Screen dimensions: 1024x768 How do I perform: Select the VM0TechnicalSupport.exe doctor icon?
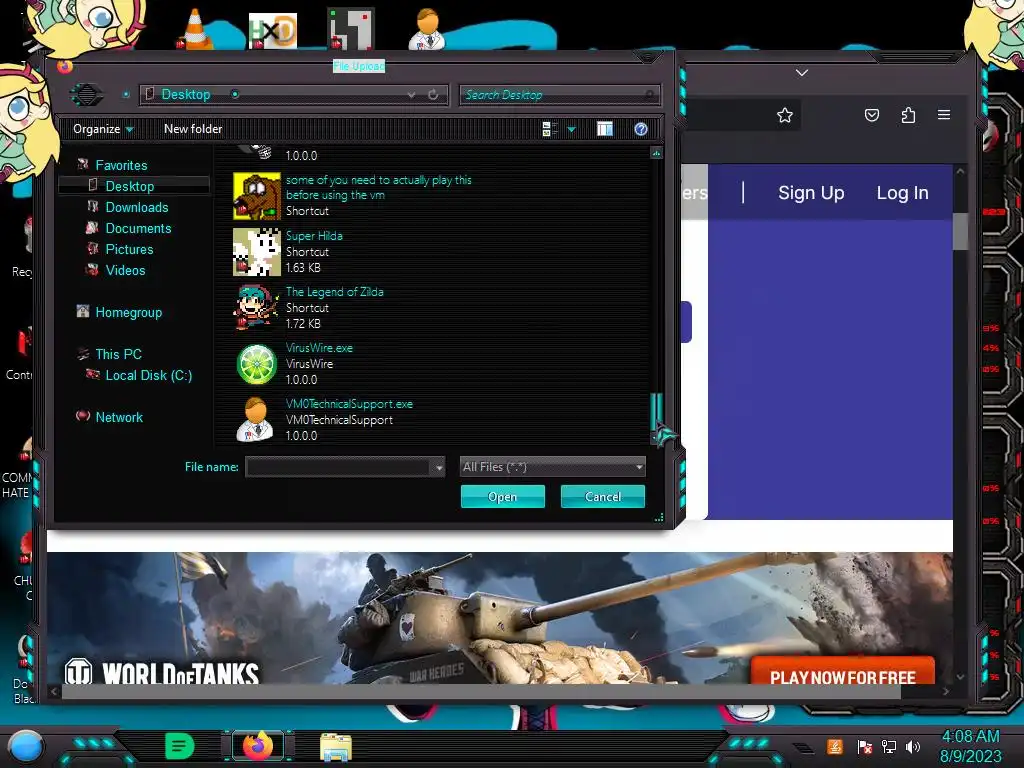(257, 419)
